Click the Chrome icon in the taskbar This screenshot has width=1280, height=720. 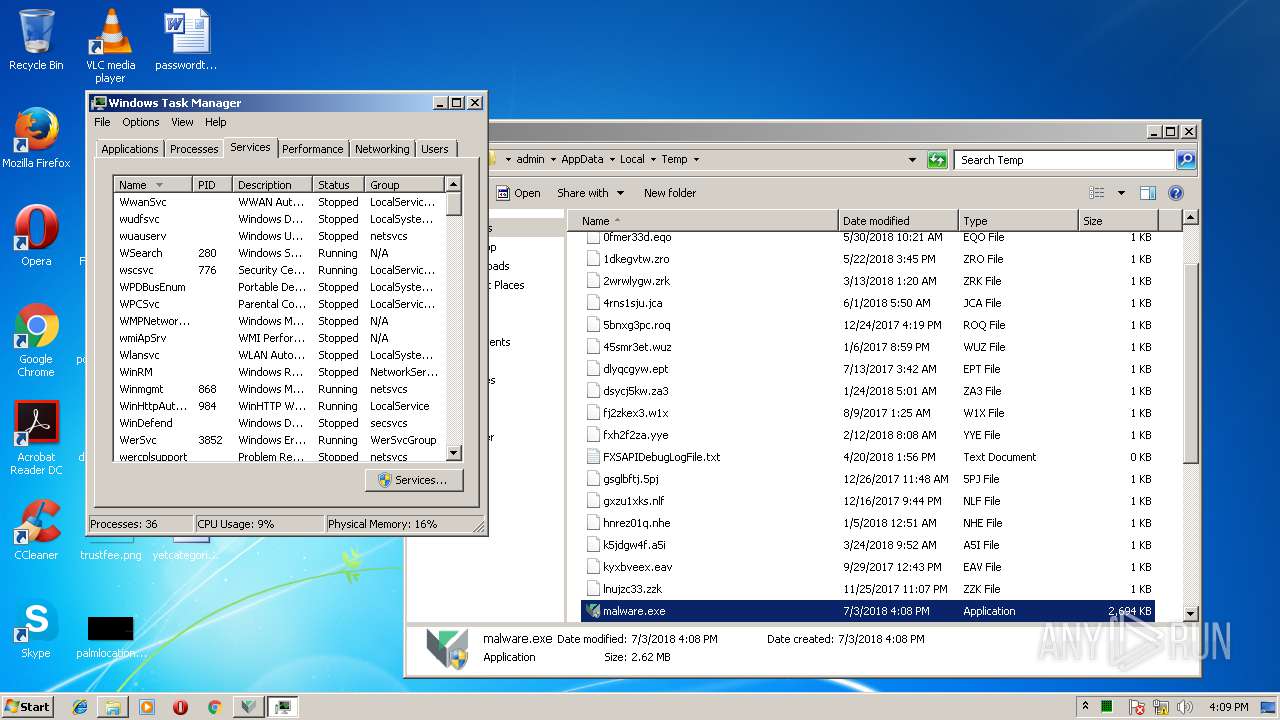click(x=214, y=707)
